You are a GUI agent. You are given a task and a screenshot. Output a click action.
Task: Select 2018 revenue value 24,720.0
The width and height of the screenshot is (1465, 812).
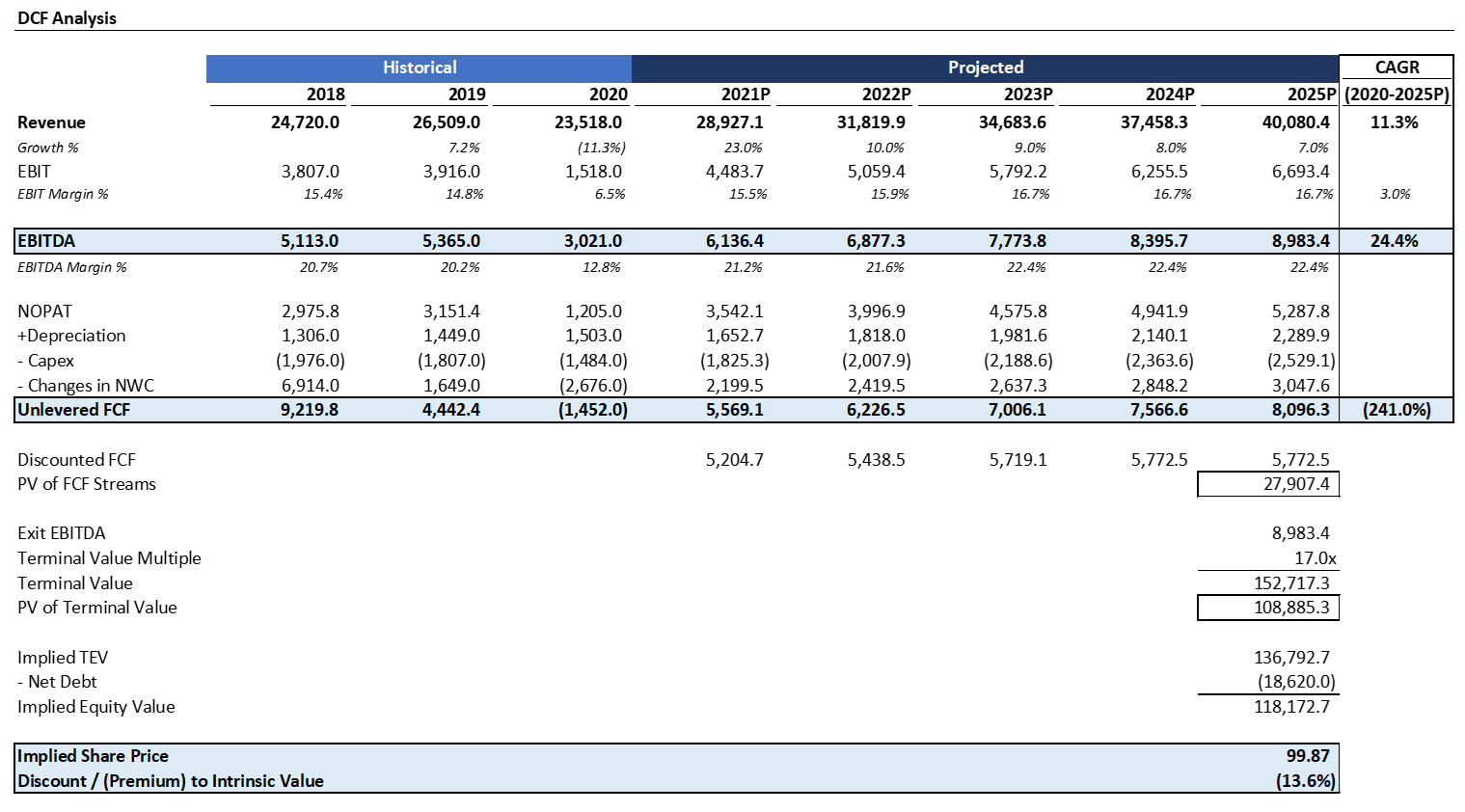point(305,122)
